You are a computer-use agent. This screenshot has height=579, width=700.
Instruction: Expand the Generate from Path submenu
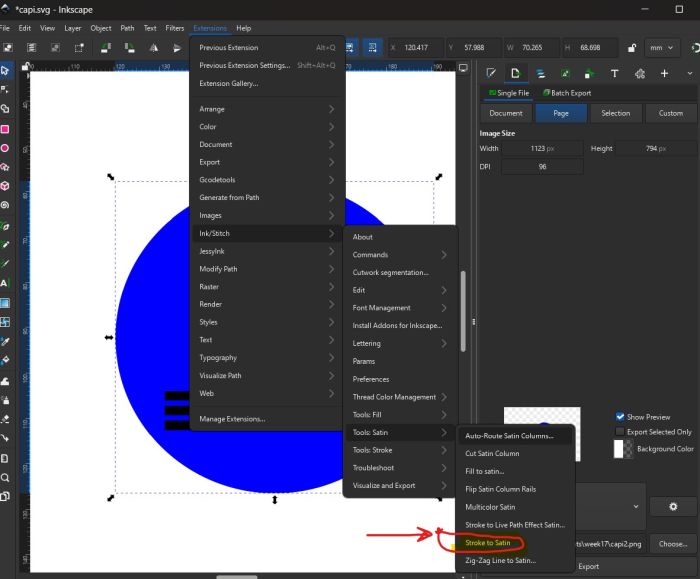267,197
